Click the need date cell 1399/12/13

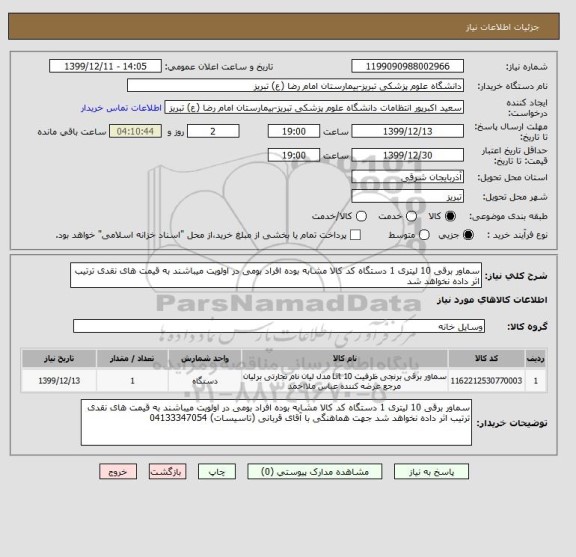59,381
